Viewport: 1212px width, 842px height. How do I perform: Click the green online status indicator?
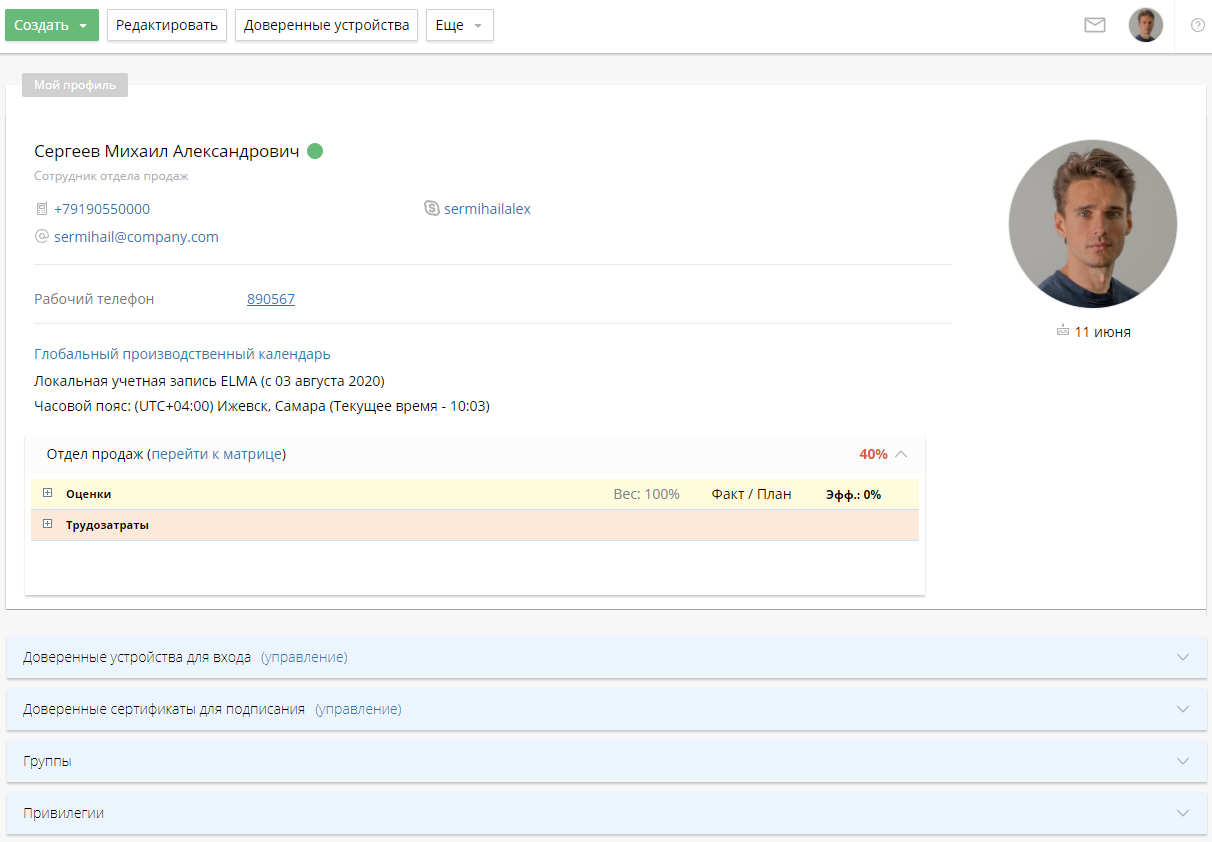pyautogui.click(x=315, y=152)
